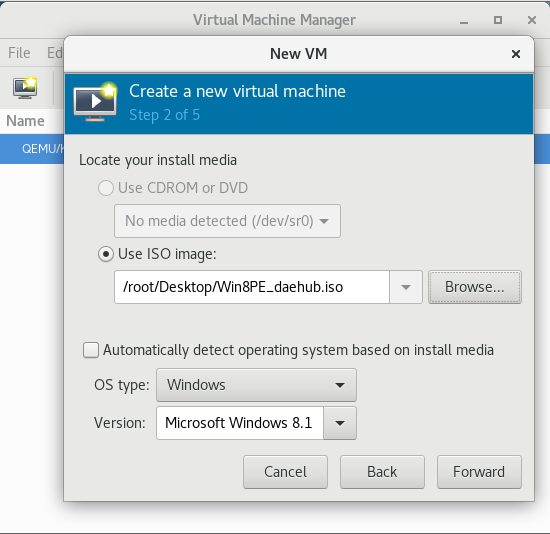Select the Use CDROM or DVD option

tap(106, 188)
